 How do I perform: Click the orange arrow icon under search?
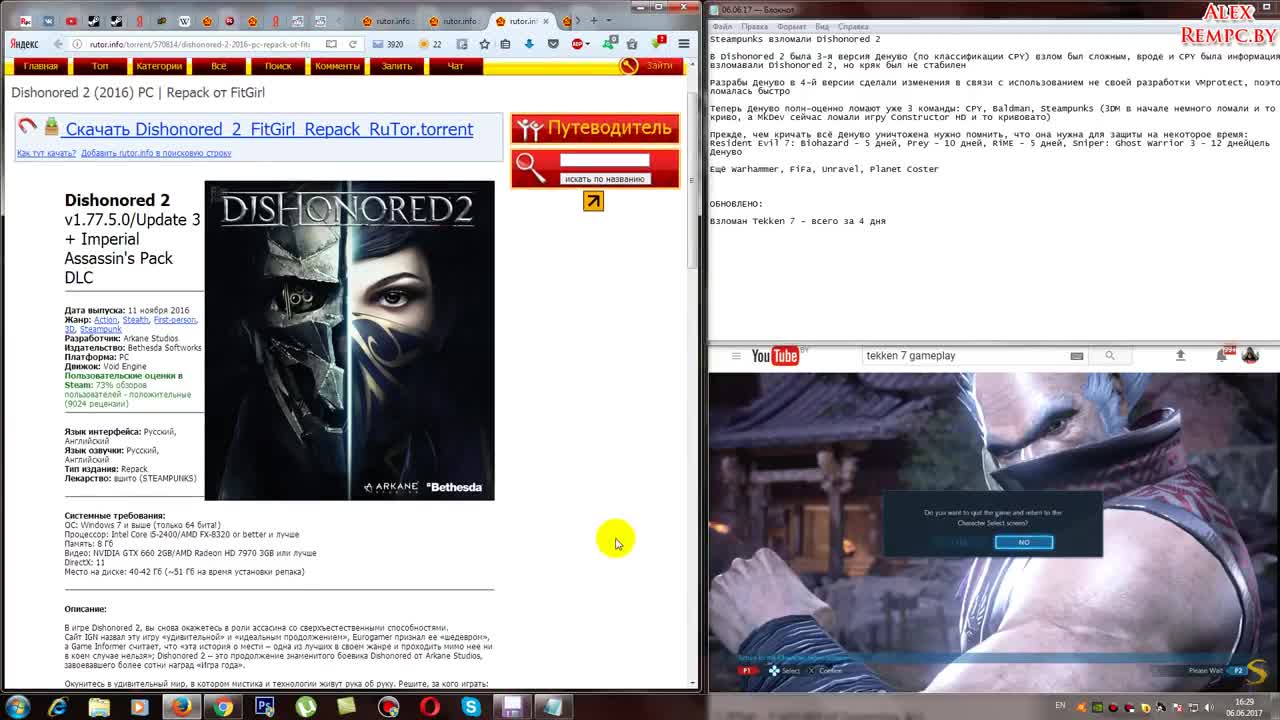[593, 201]
